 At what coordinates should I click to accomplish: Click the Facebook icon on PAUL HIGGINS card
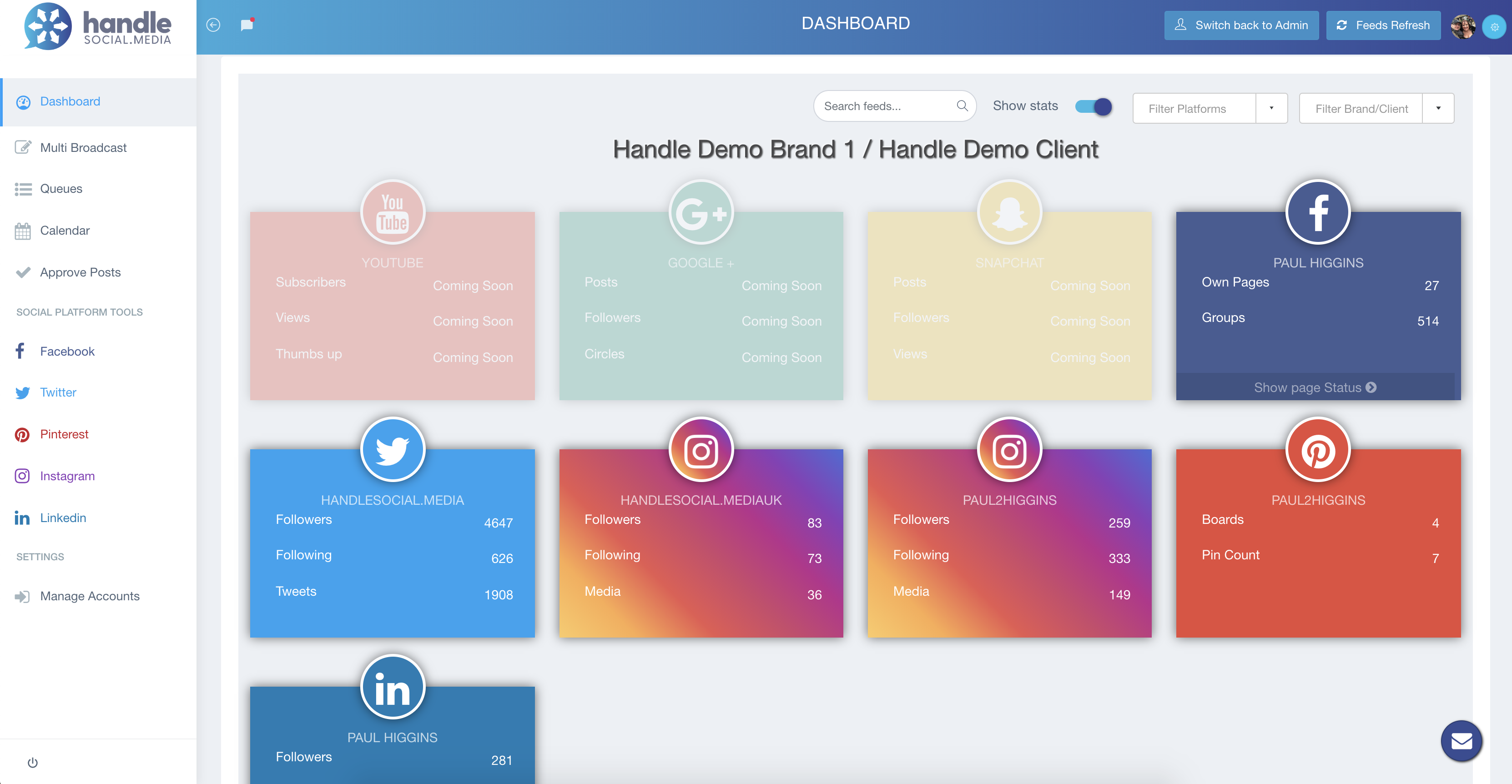(x=1318, y=212)
